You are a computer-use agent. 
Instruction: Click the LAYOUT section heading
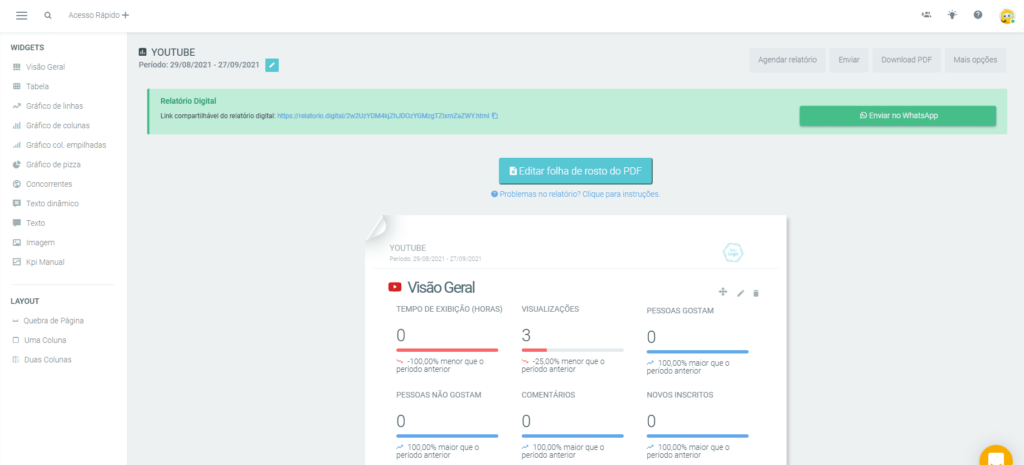click(25, 301)
